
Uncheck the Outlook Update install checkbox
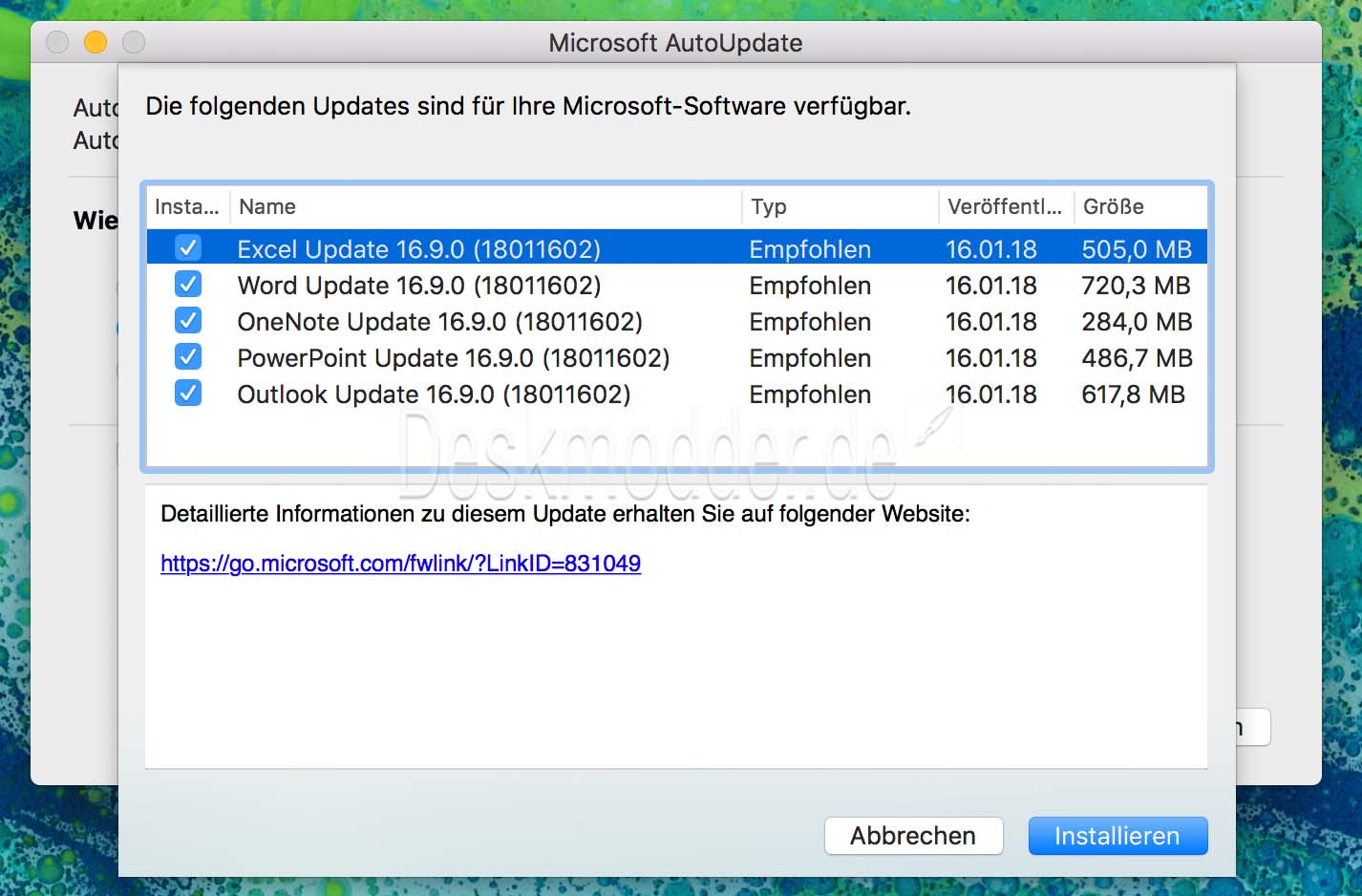188,394
